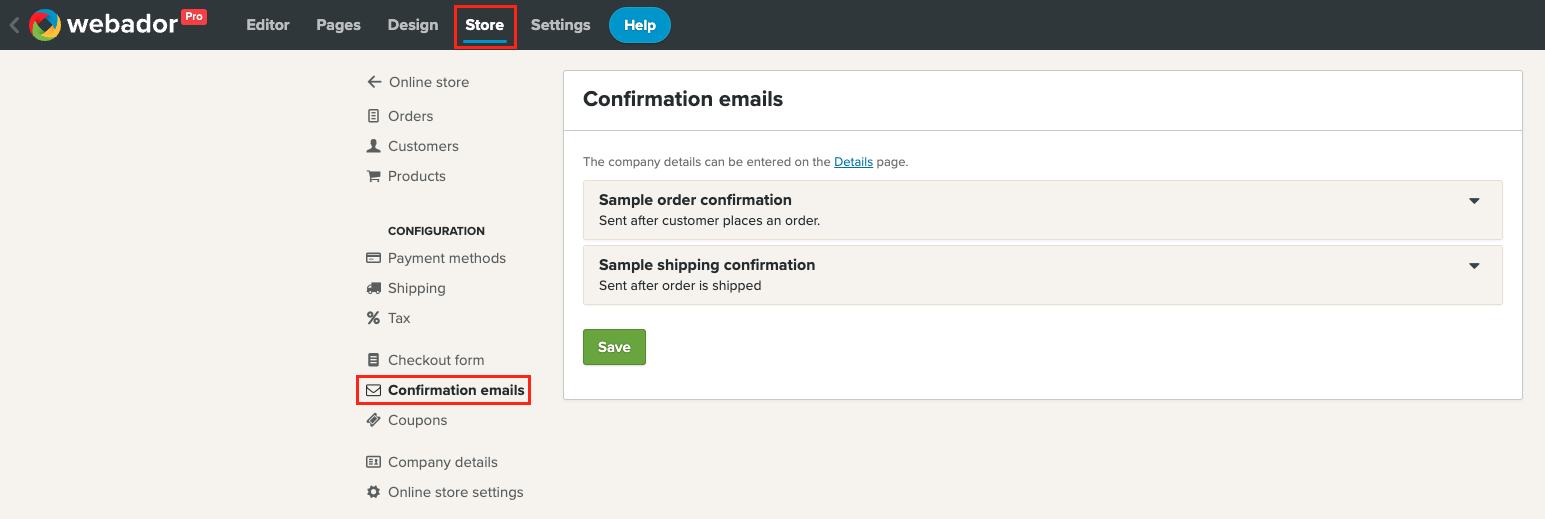Click the Company details card icon

tap(373, 462)
